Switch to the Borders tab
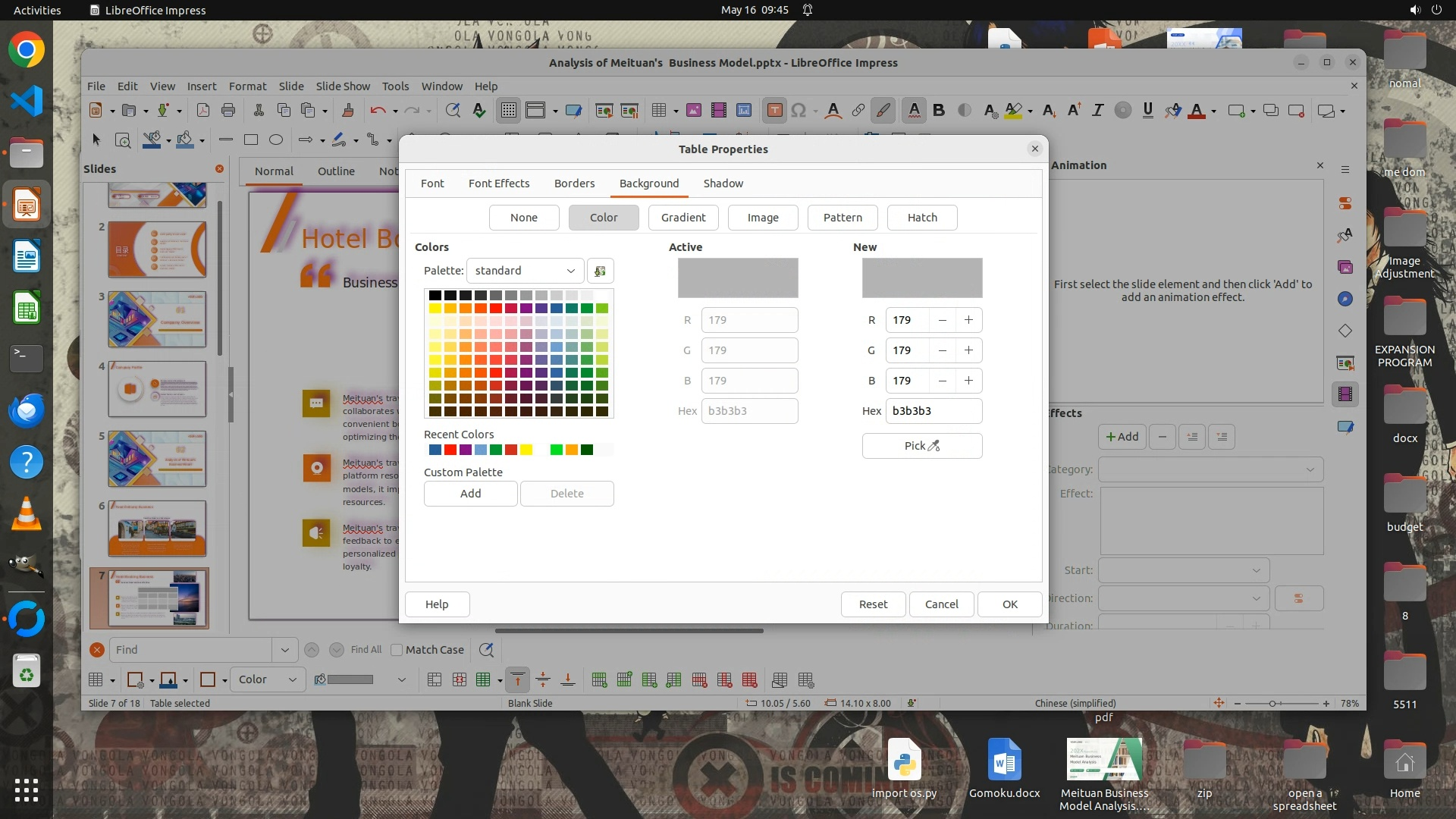 [574, 184]
